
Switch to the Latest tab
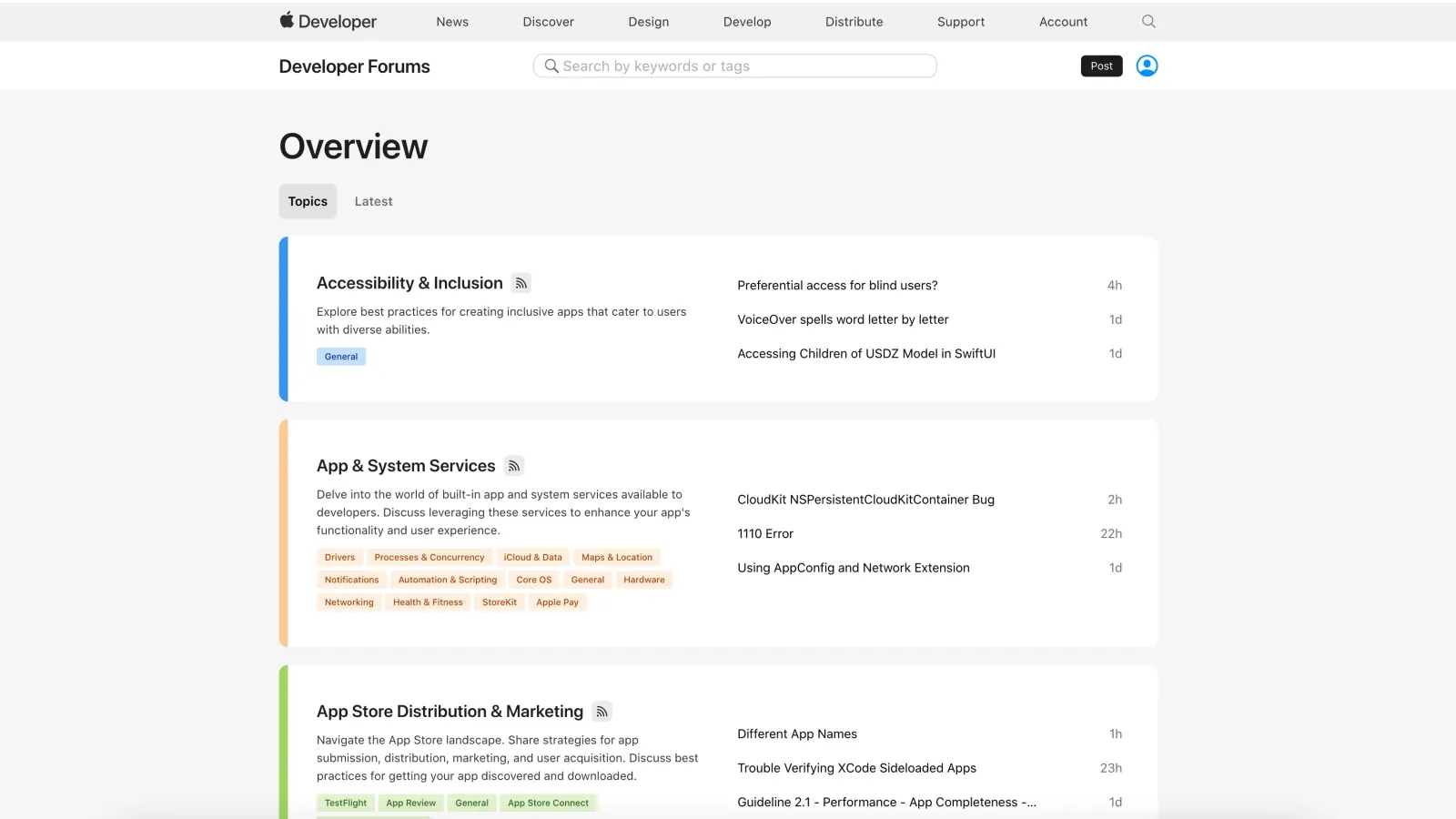(374, 201)
